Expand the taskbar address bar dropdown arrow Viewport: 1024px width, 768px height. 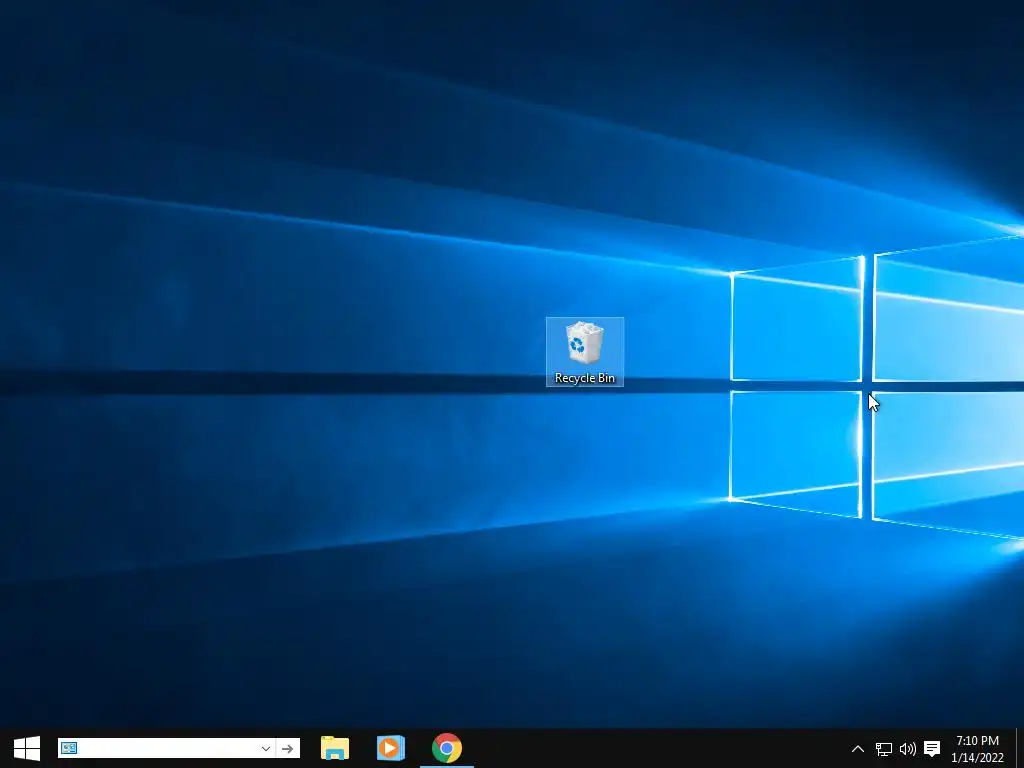(x=266, y=748)
